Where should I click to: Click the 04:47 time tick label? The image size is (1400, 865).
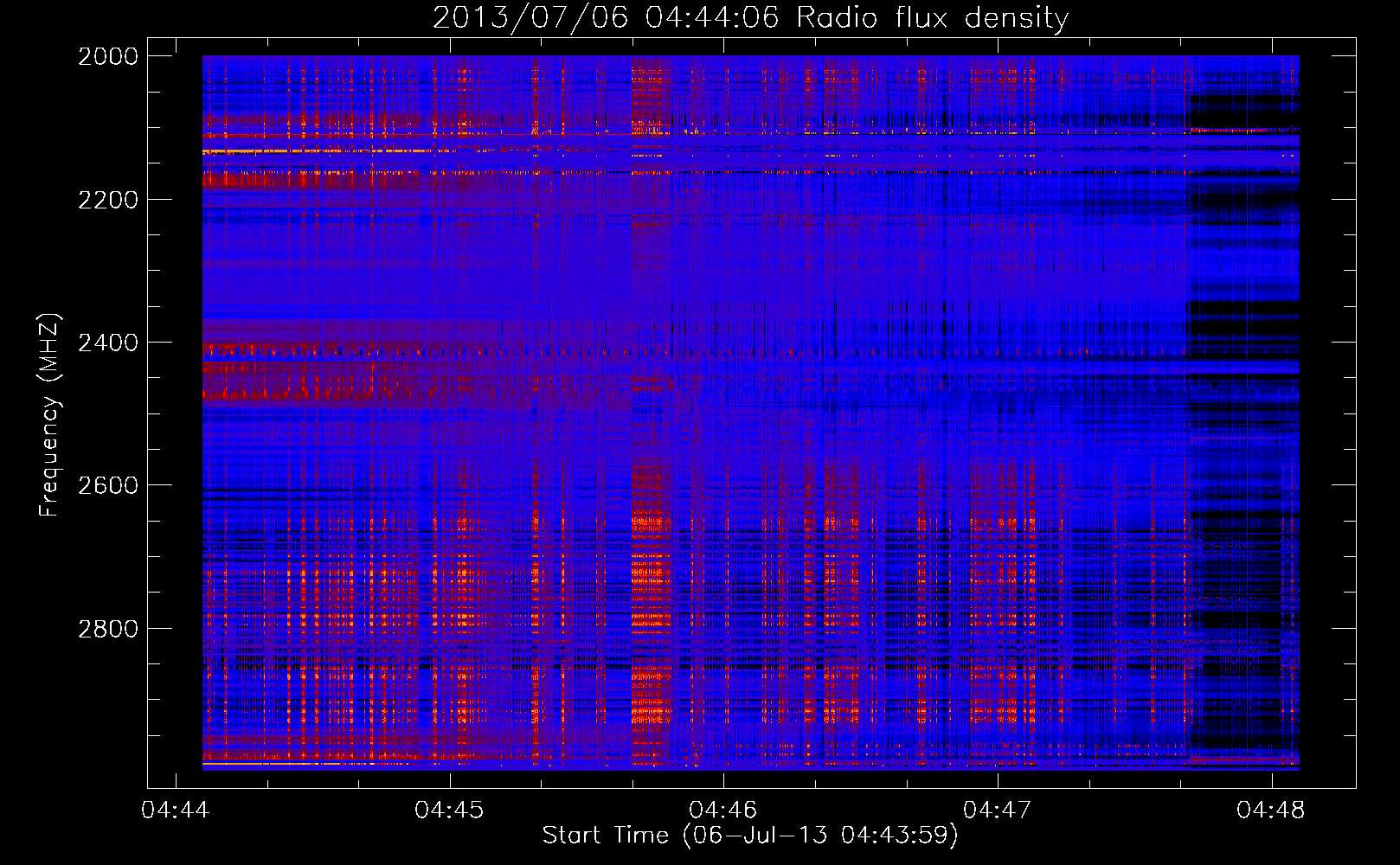pyautogui.click(x=998, y=810)
